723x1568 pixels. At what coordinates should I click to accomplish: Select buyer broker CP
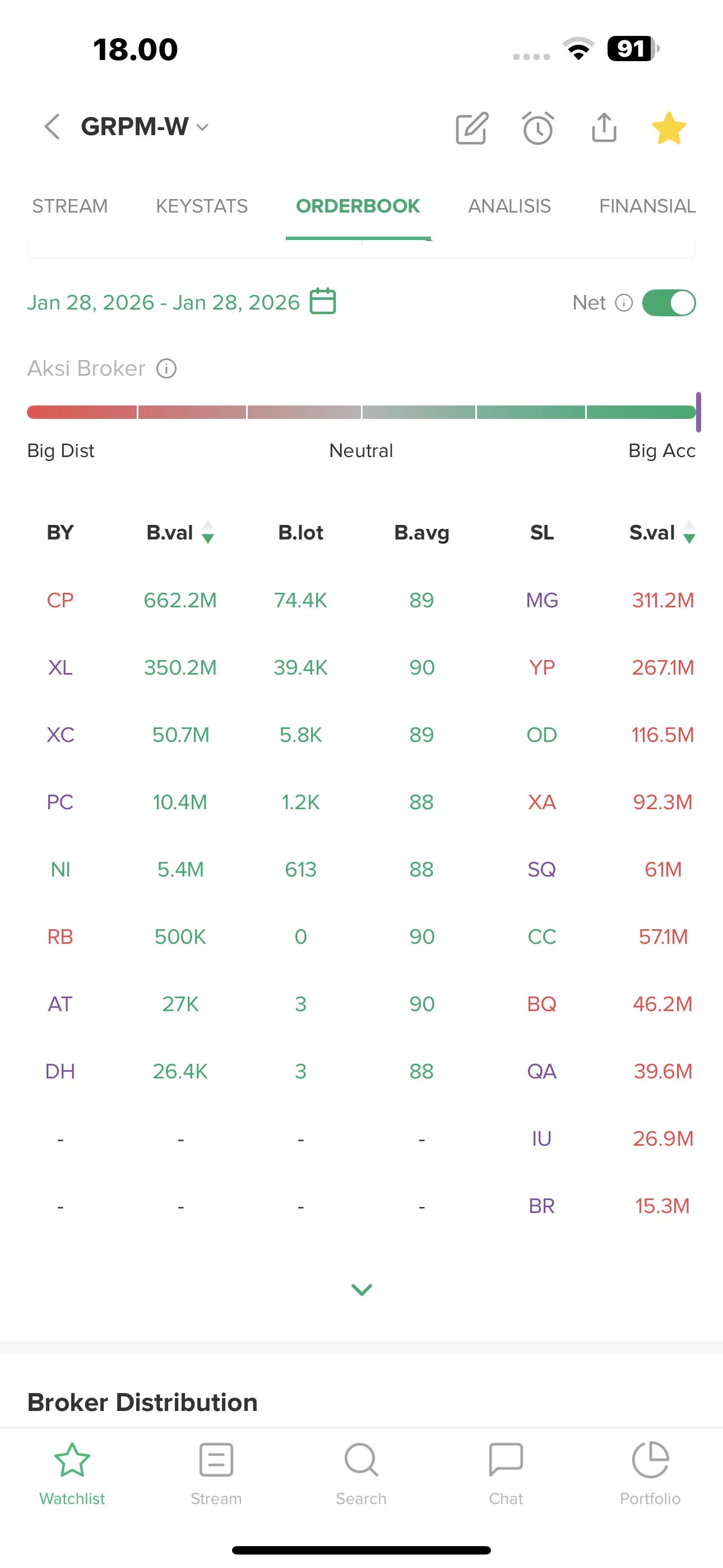click(x=61, y=600)
